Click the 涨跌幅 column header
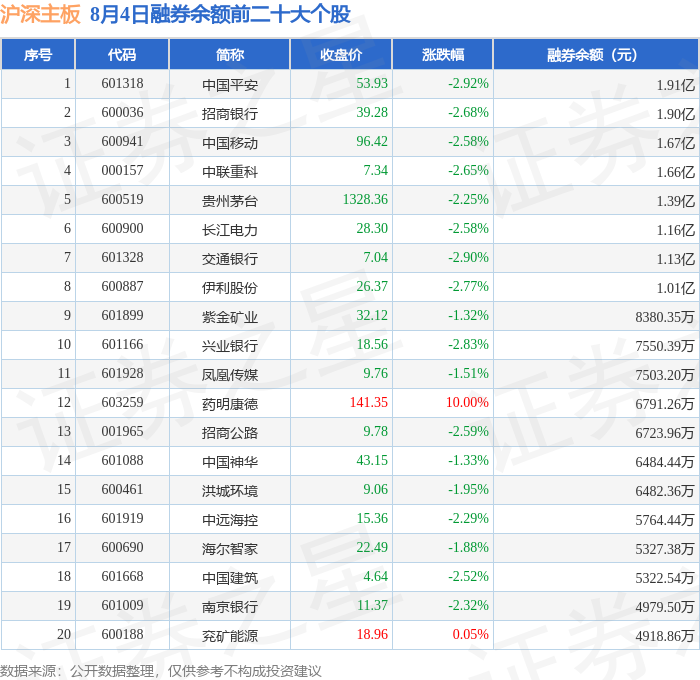The image size is (700, 680). [x=442, y=54]
